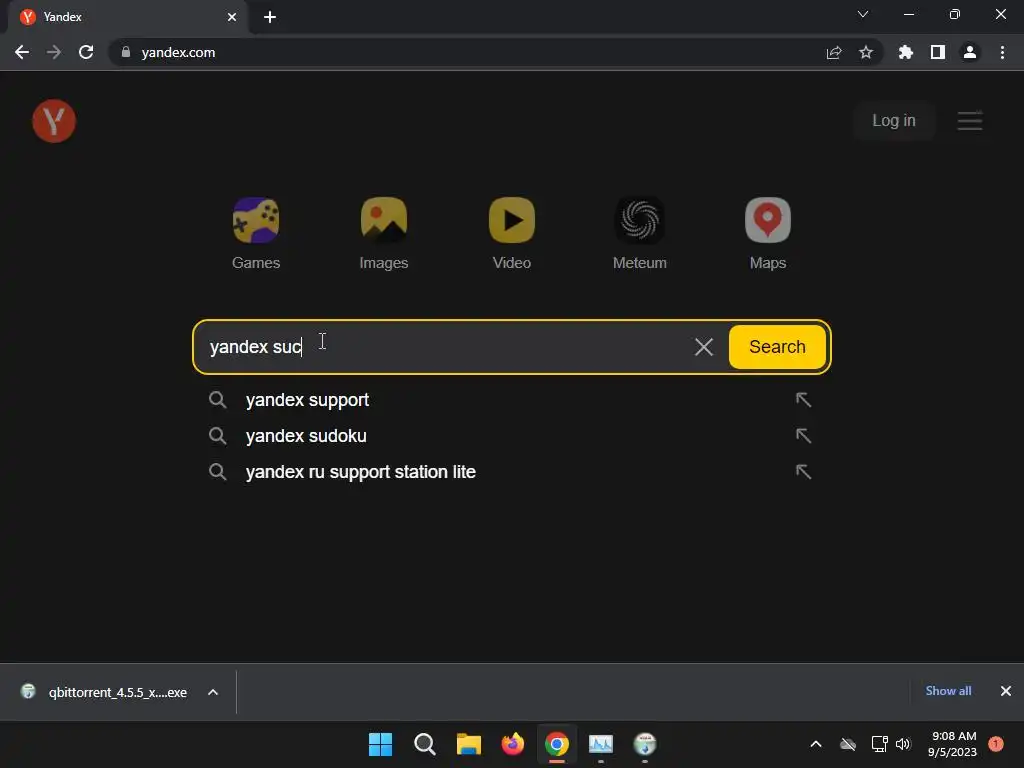Open the monitor graph app on taskbar
1024x768 pixels.
tap(601, 744)
